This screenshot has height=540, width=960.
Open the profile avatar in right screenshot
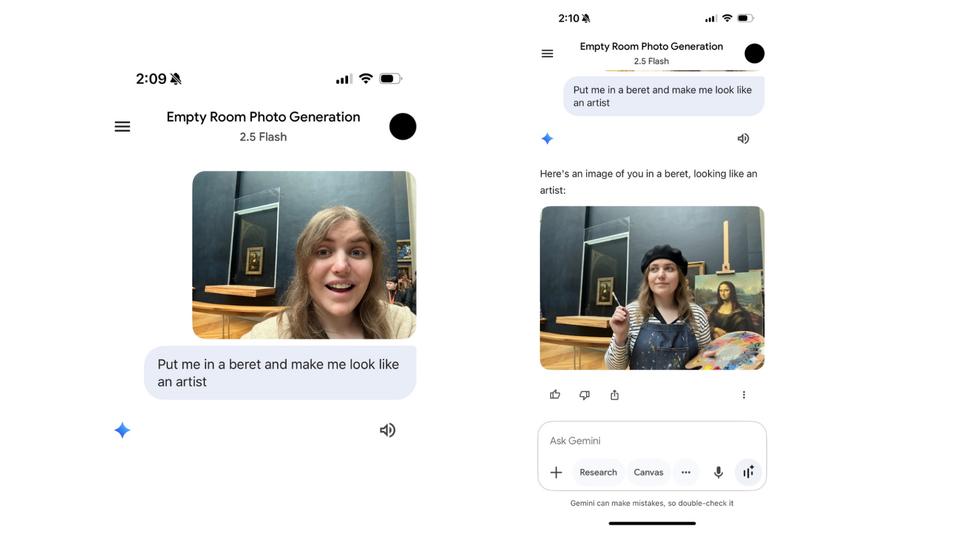click(754, 54)
